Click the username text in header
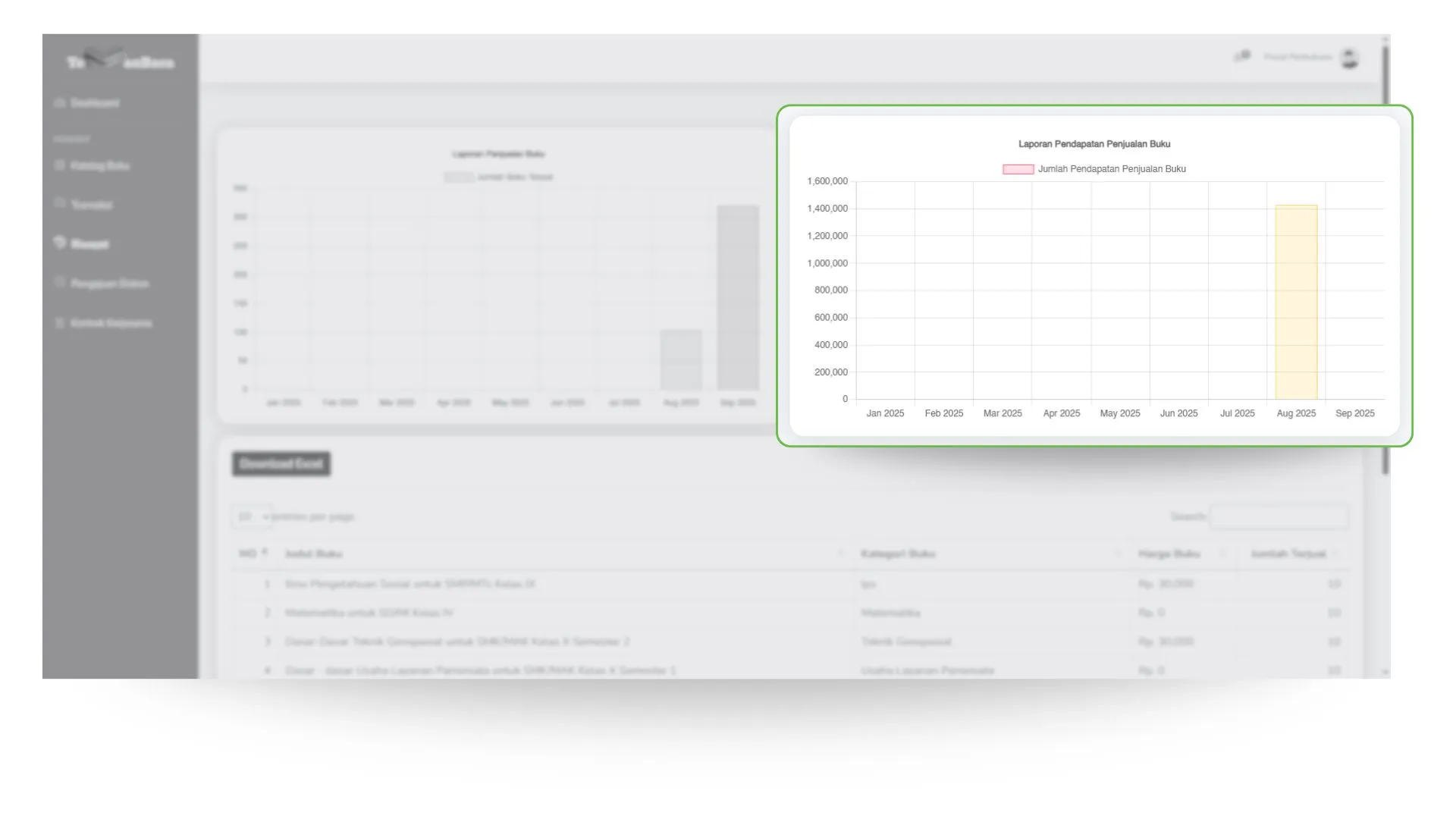 pos(1298,57)
